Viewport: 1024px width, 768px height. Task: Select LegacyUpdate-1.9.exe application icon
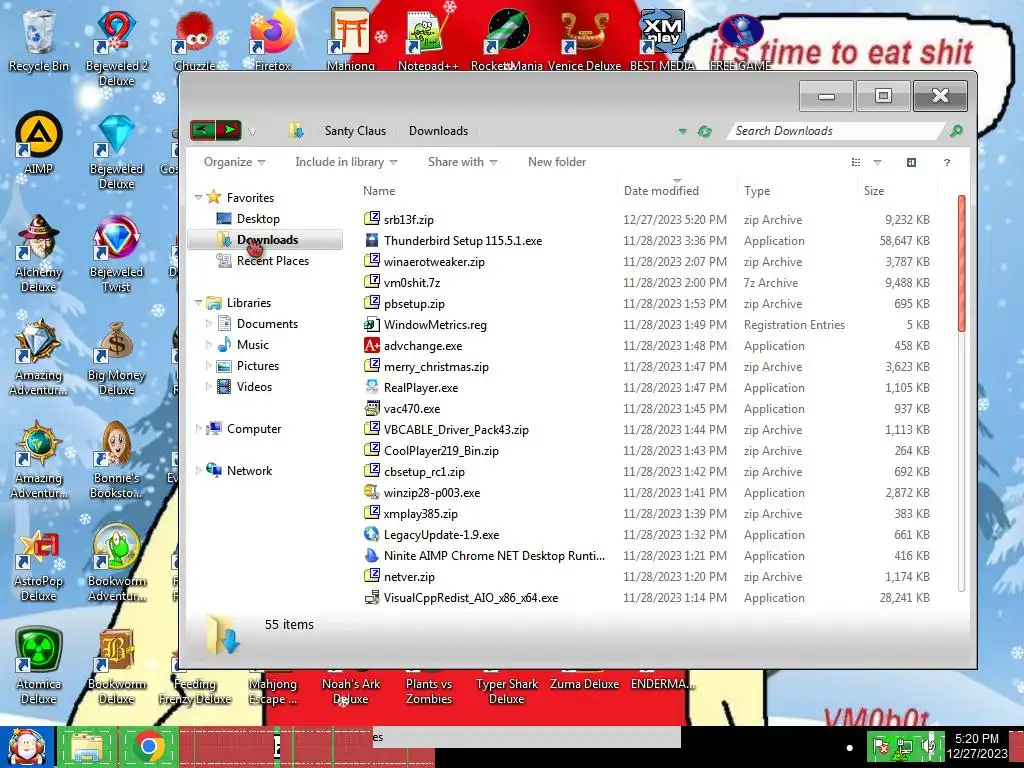pos(372,534)
